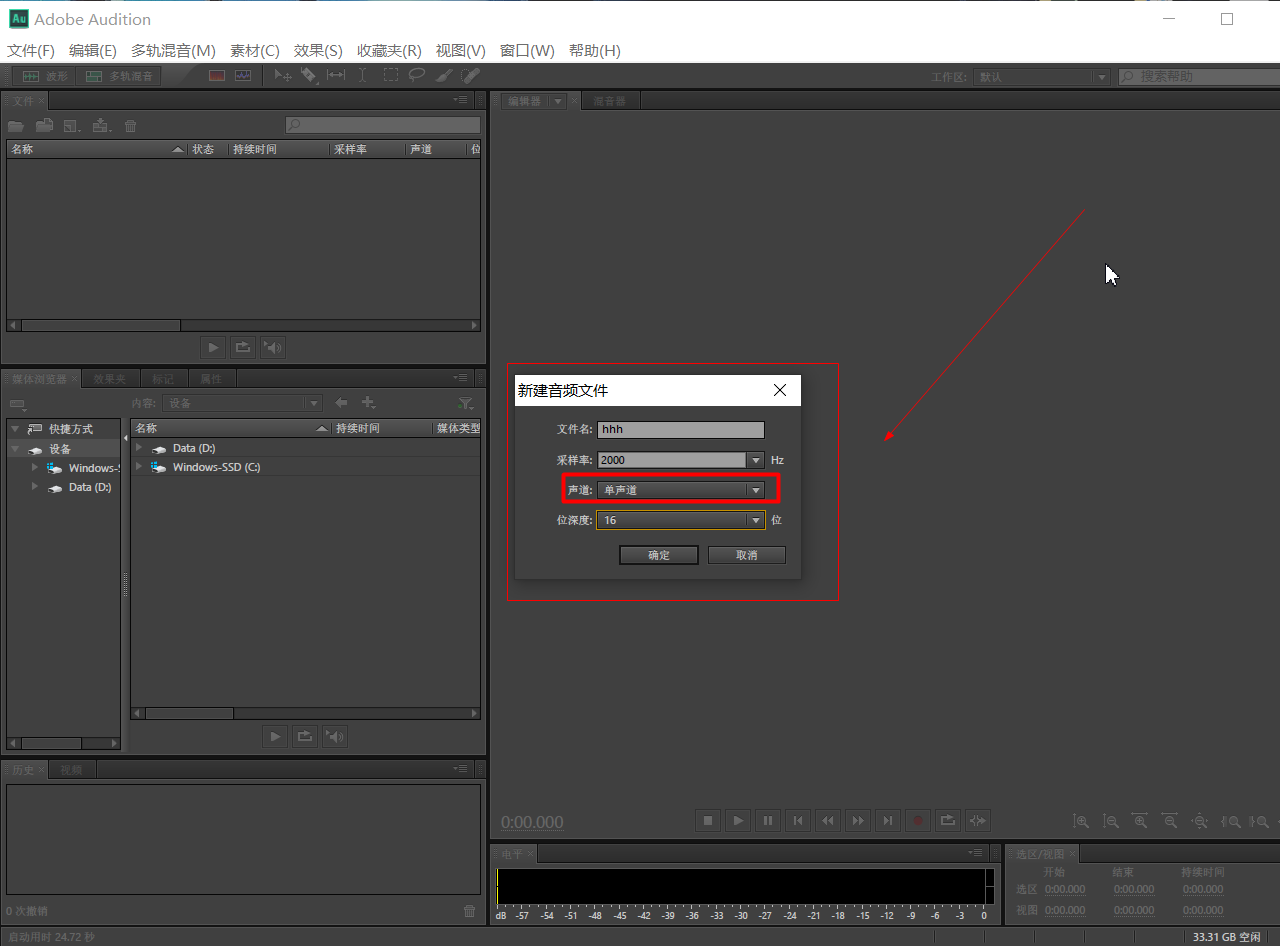Click trash icon in Files panel
The height and width of the screenshot is (946, 1280).
[130, 126]
